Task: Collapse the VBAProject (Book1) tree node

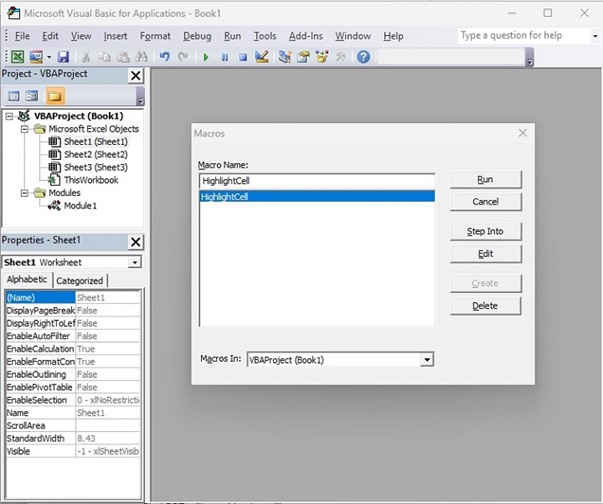Action: (10, 116)
